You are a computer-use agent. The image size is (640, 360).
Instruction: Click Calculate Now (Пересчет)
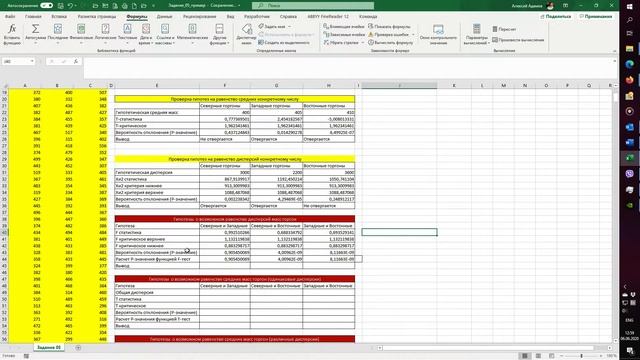point(504,29)
